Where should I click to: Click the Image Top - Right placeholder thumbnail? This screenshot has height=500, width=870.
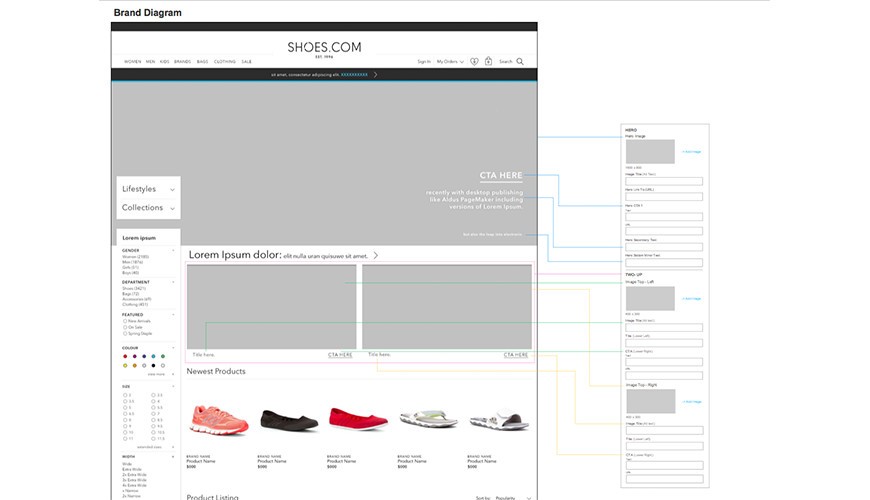coord(651,401)
